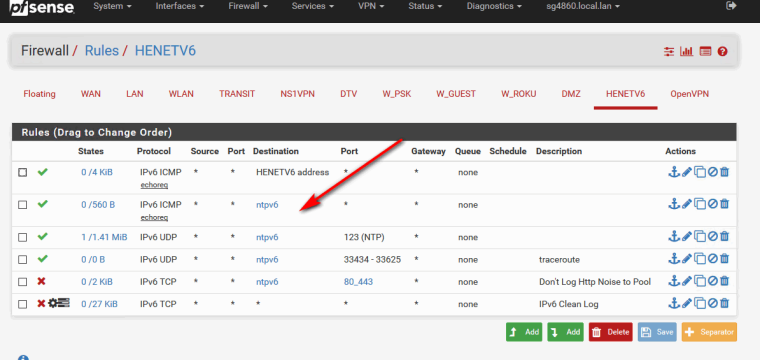
Task: Open the Services dropdown menu
Action: (313, 6)
